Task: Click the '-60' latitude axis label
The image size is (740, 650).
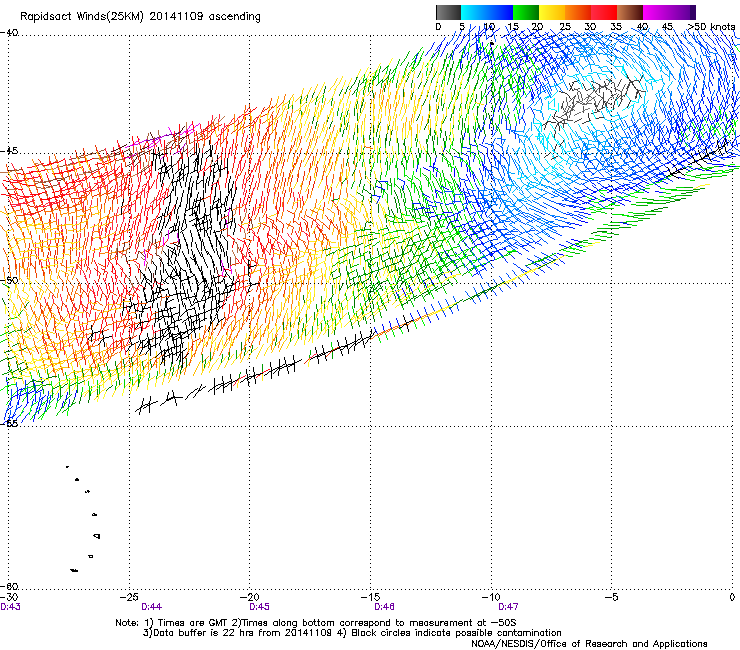Action: pos(9,586)
